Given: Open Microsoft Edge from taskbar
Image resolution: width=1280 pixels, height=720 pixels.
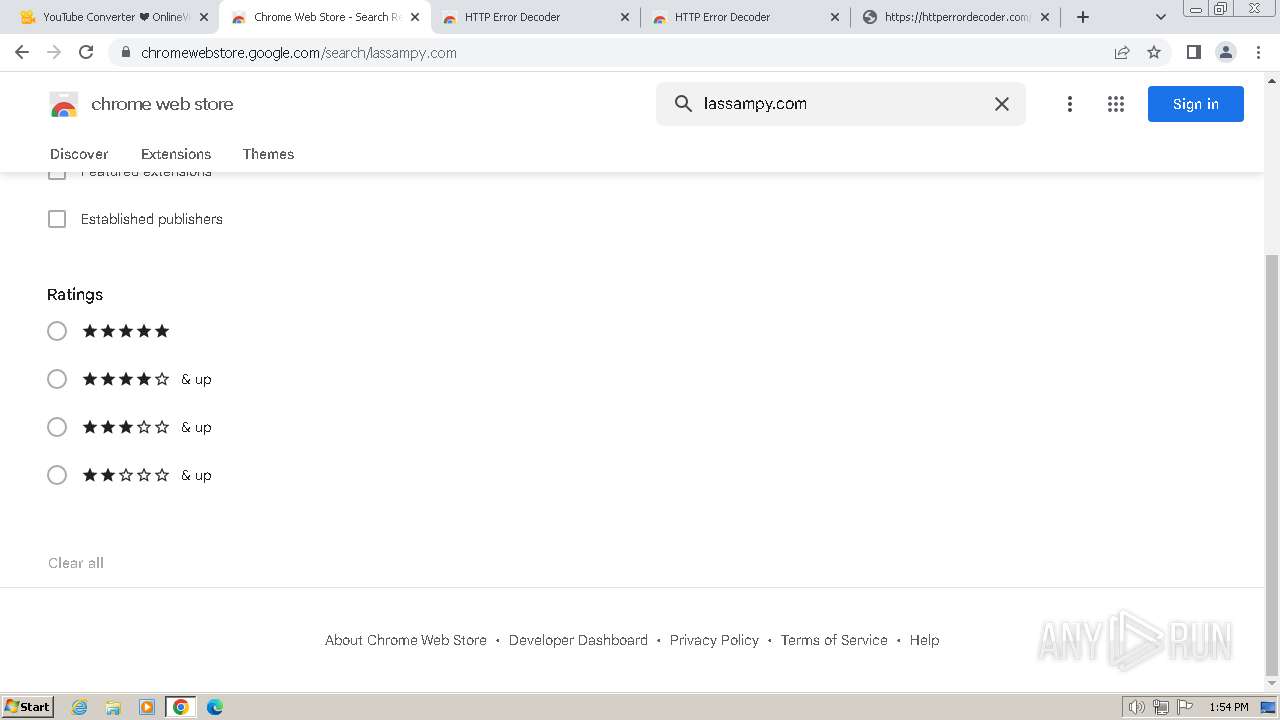Looking at the screenshot, I should (x=215, y=707).
